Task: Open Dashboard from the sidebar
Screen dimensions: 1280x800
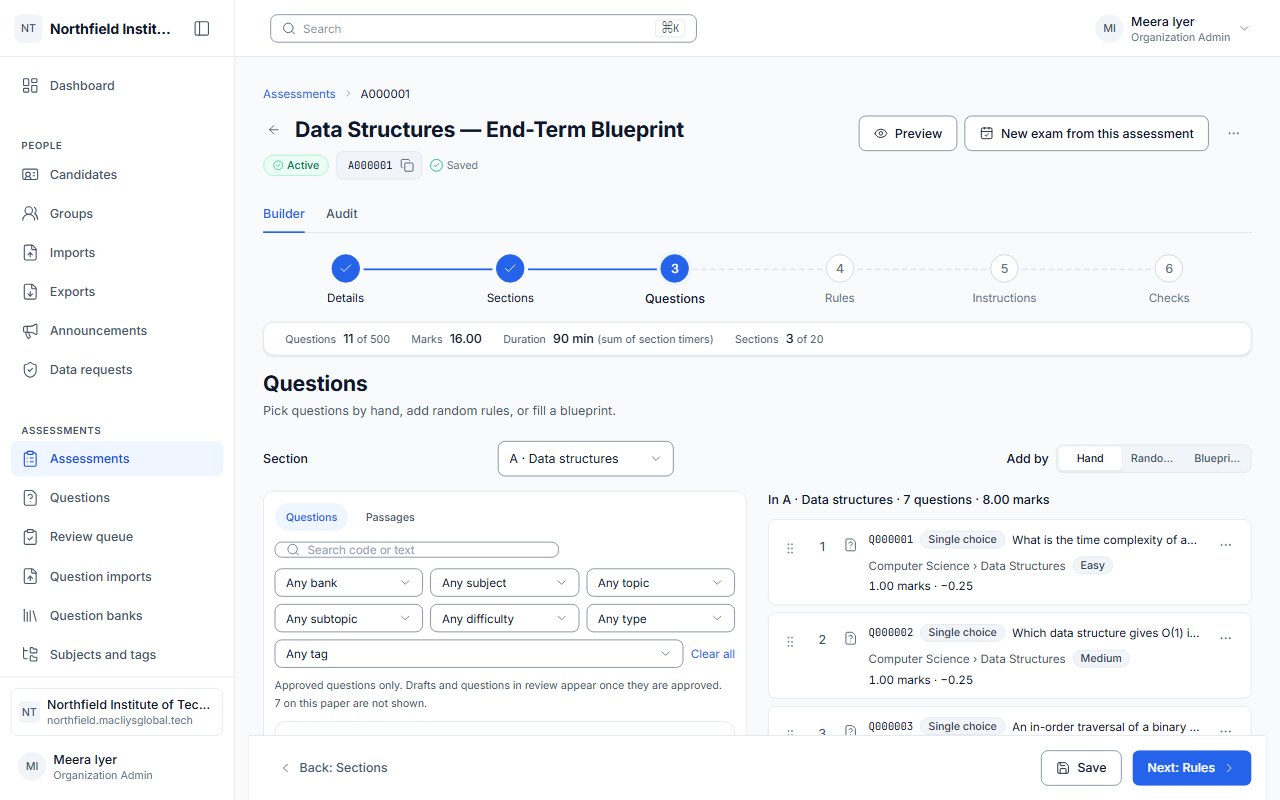Action: tap(117, 86)
